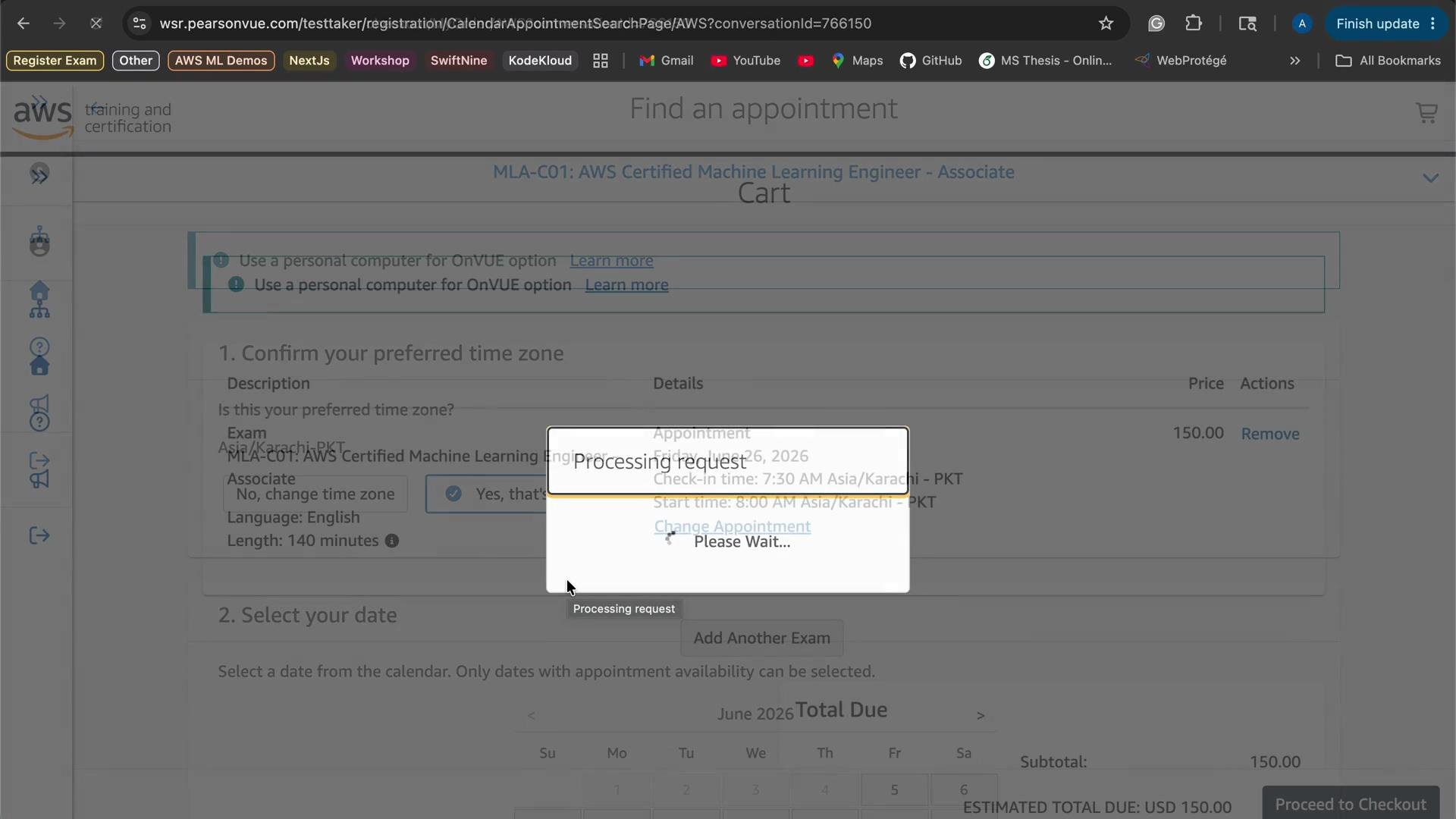This screenshot has width=1456, height=819.
Task: Select June 6 on the calendar
Action: coord(964,790)
